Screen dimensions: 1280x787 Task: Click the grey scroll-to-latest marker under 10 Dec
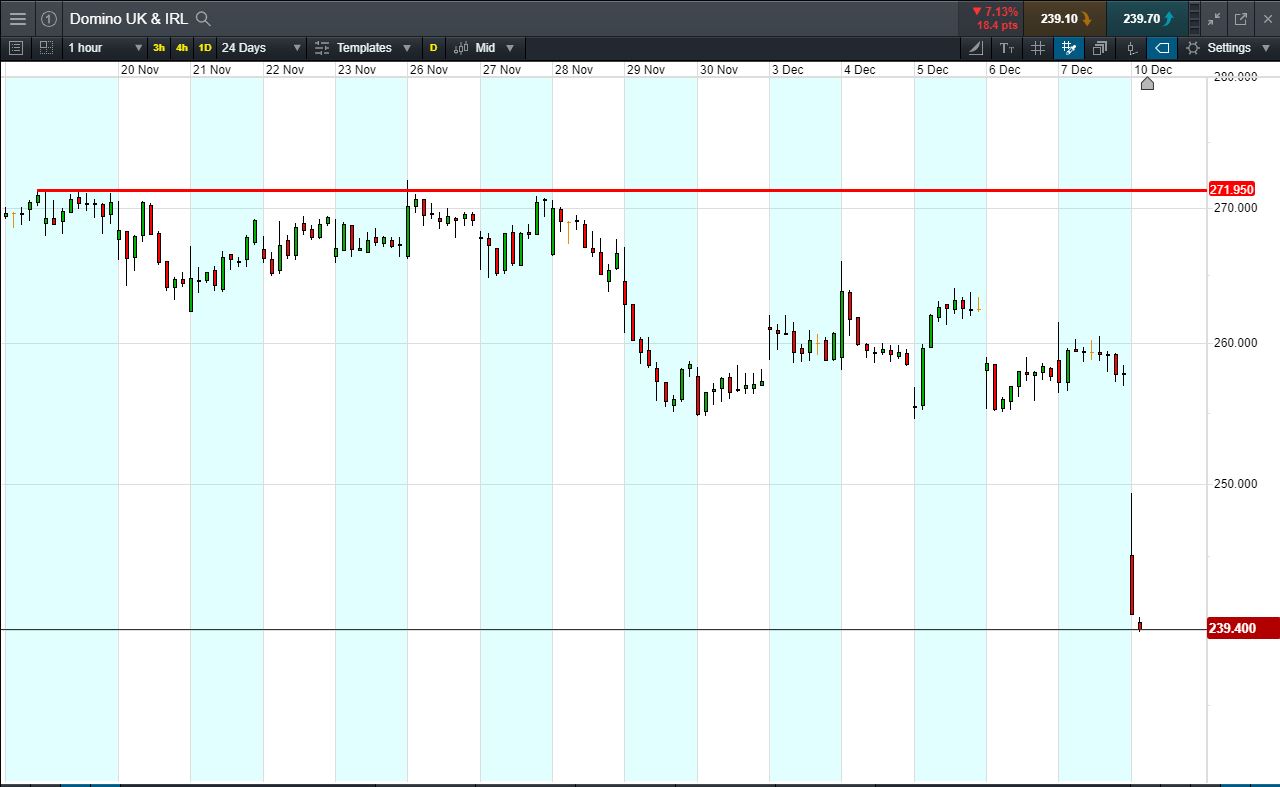coord(1147,83)
